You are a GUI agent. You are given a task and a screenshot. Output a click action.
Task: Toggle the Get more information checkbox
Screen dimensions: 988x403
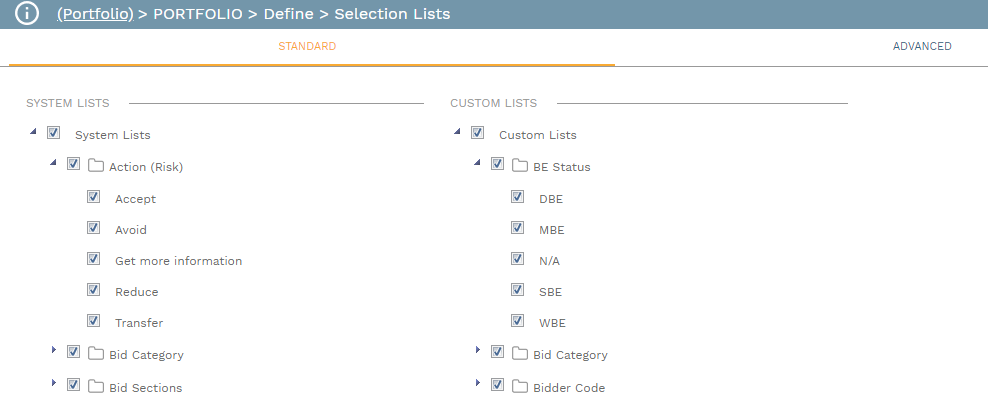[x=94, y=260]
